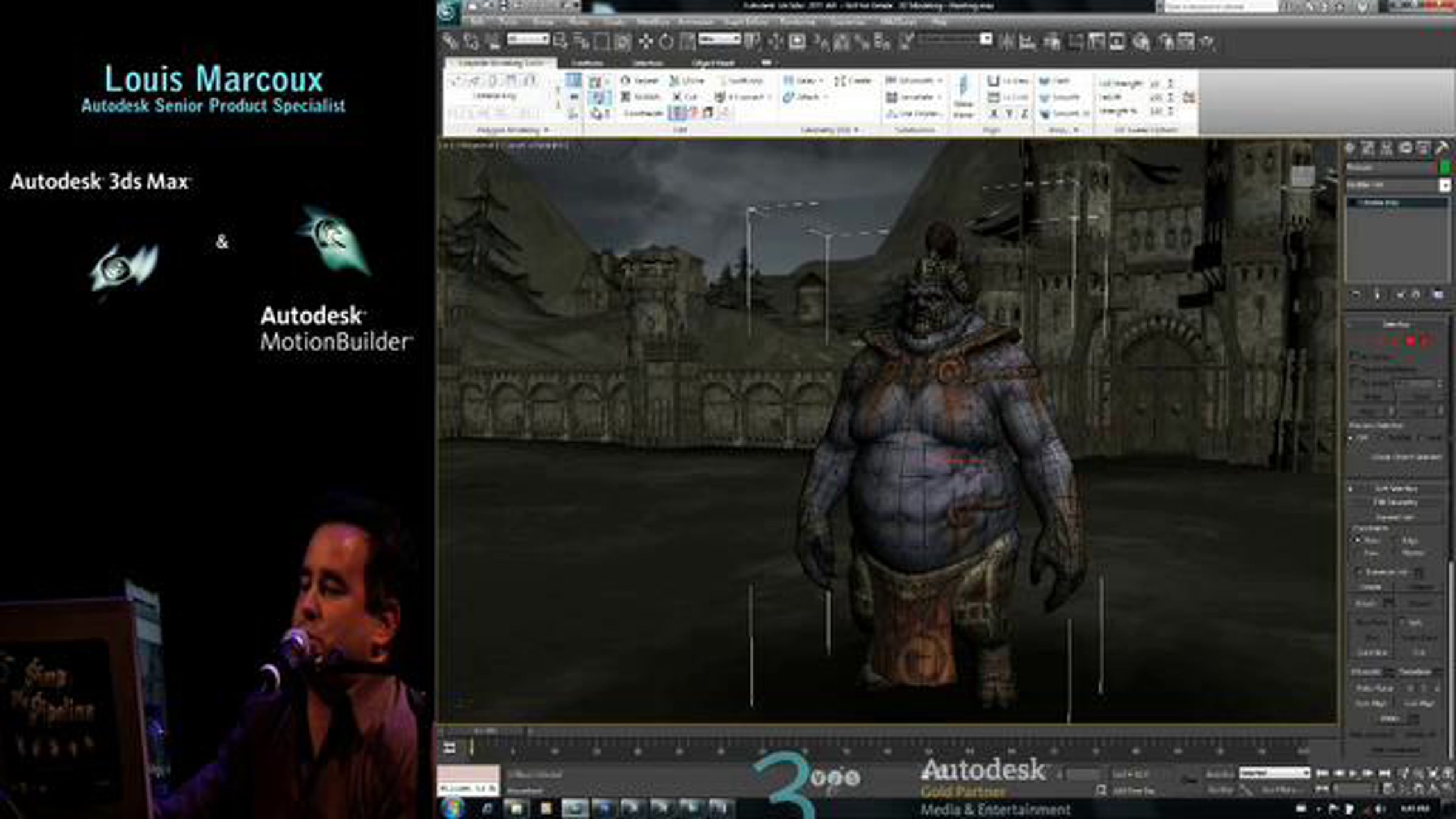
Task: Open the Utilities hammer panel icon
Action: (x=1441, y=148)
